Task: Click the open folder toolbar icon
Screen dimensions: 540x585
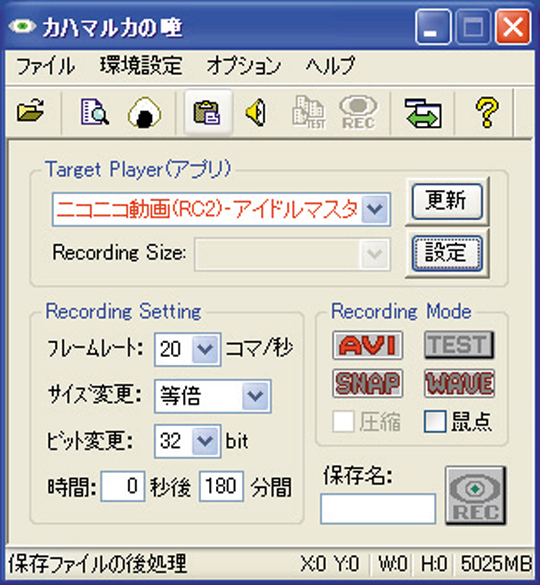Action: click(x=30, y=111)
